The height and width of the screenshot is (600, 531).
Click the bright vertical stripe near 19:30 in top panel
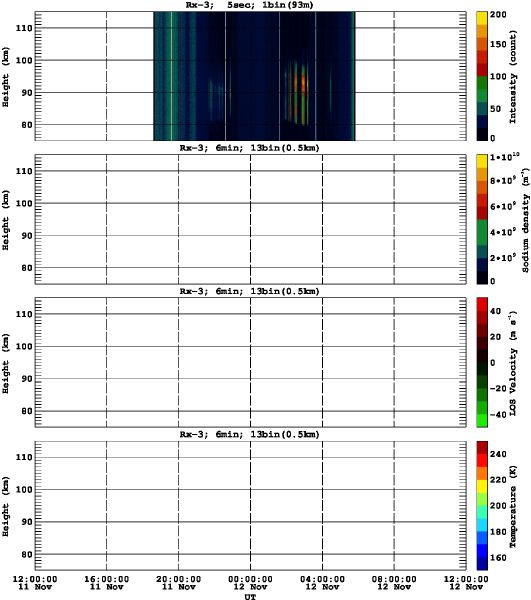click(x=171, y=76)
